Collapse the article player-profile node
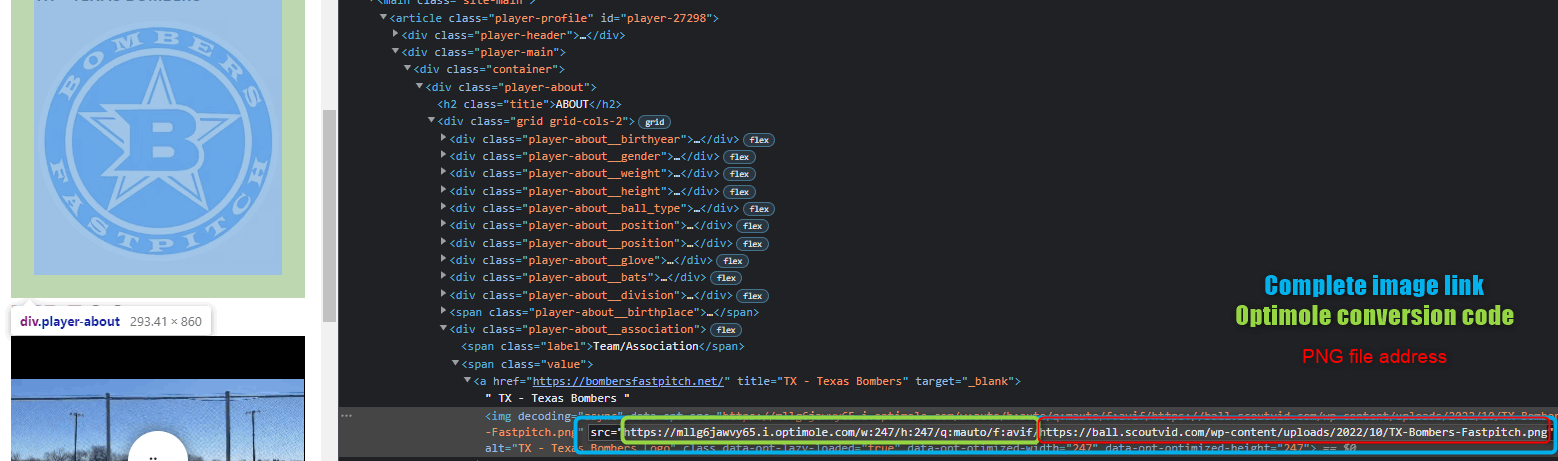 (383, 18)
